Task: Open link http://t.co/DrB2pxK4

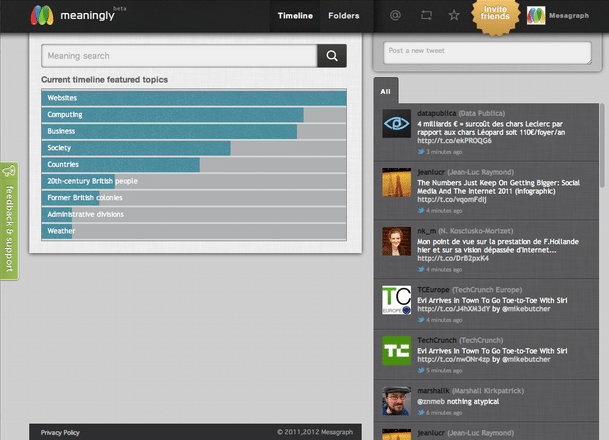Action: click(x=453, y=258)
